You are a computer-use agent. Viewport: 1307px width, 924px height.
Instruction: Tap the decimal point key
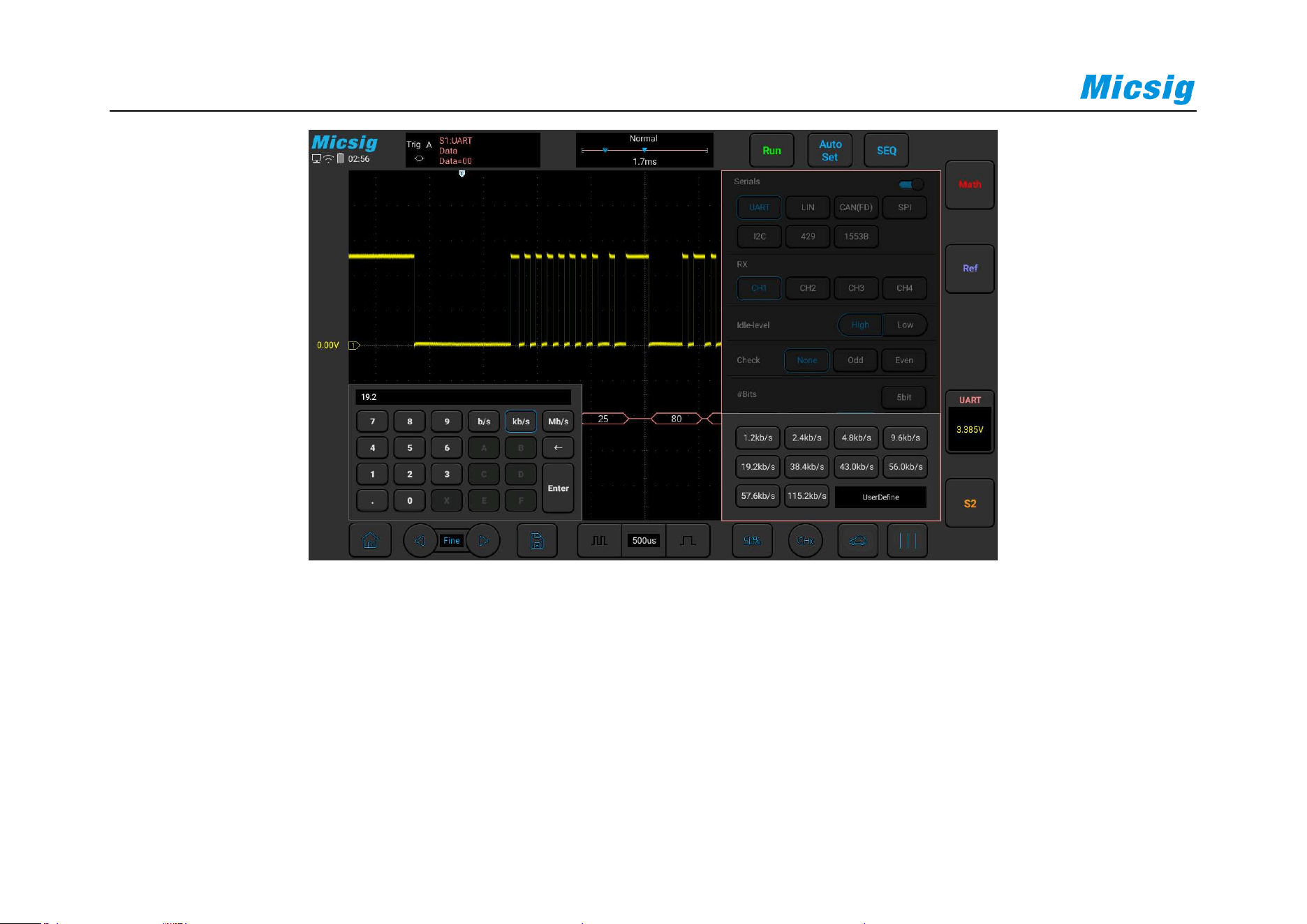click(372, 501)
